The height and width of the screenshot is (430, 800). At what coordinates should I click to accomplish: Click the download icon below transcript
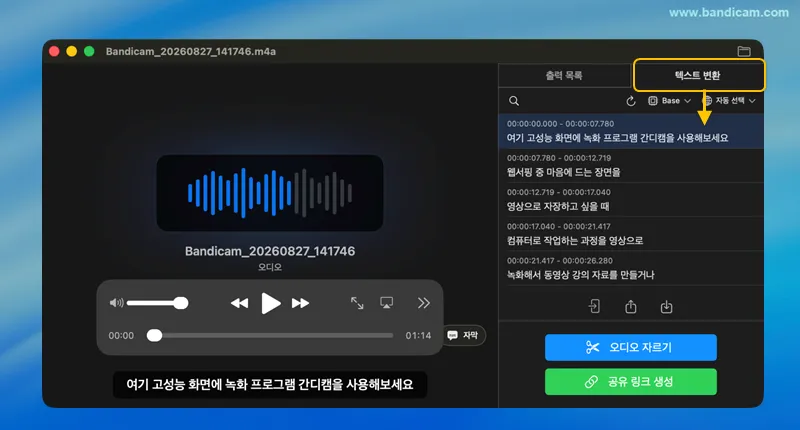coord(666,307)
